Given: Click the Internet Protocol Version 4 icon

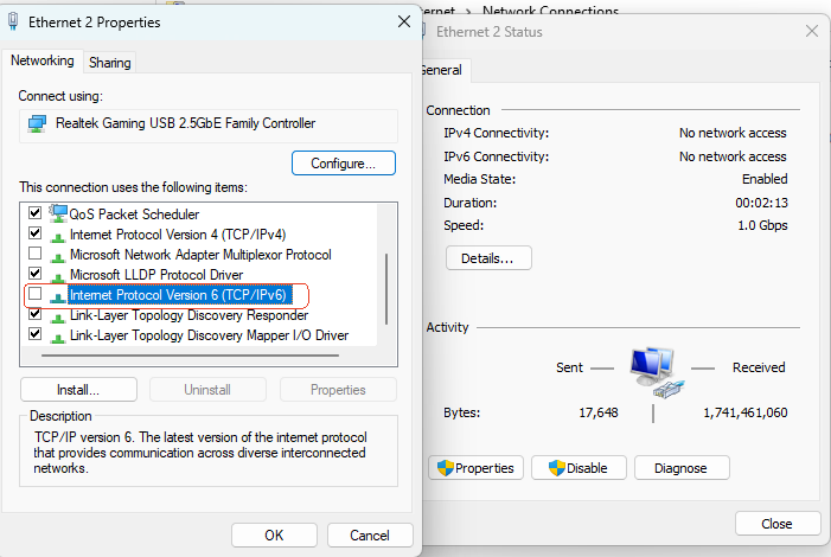Looking at the screenshot, I should pos(58,235).
